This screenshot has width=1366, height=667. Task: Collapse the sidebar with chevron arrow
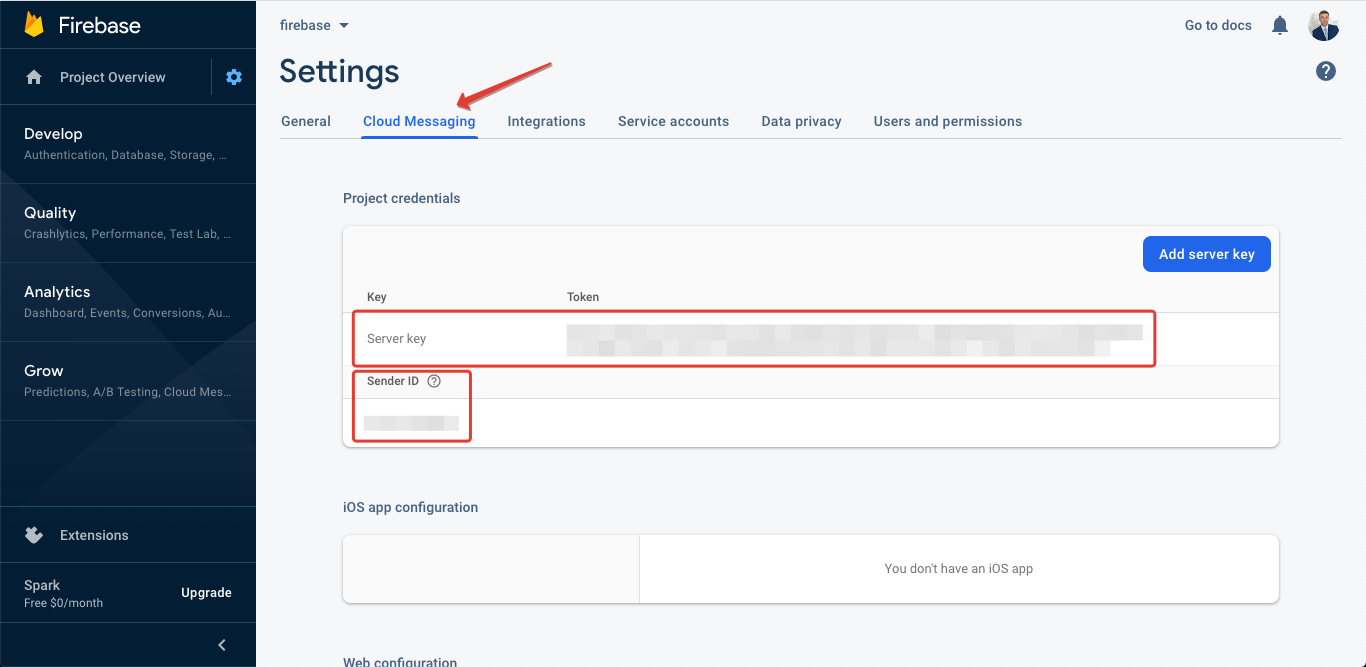[x=222, y=645]
